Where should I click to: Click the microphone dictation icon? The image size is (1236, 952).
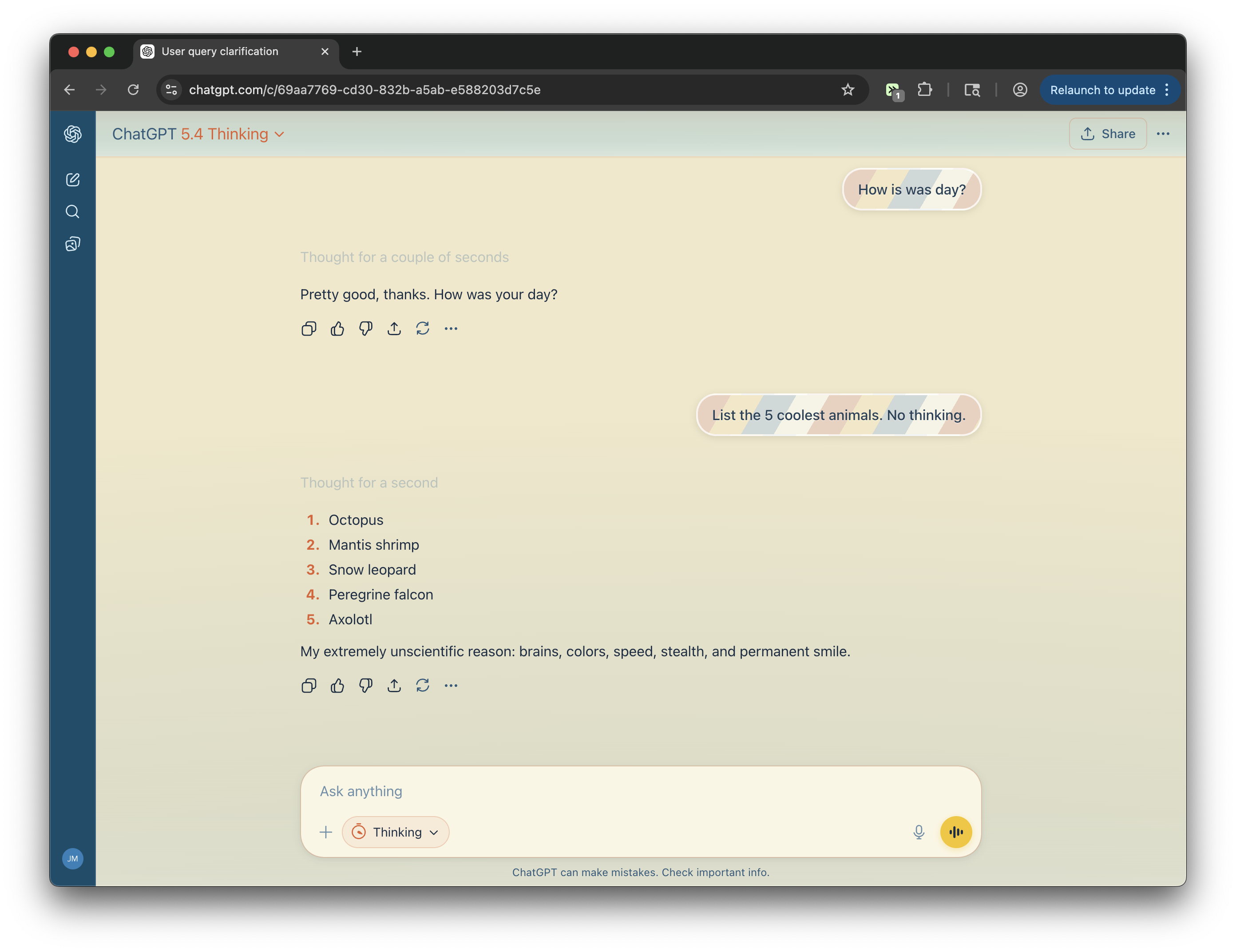coord(919,831)
